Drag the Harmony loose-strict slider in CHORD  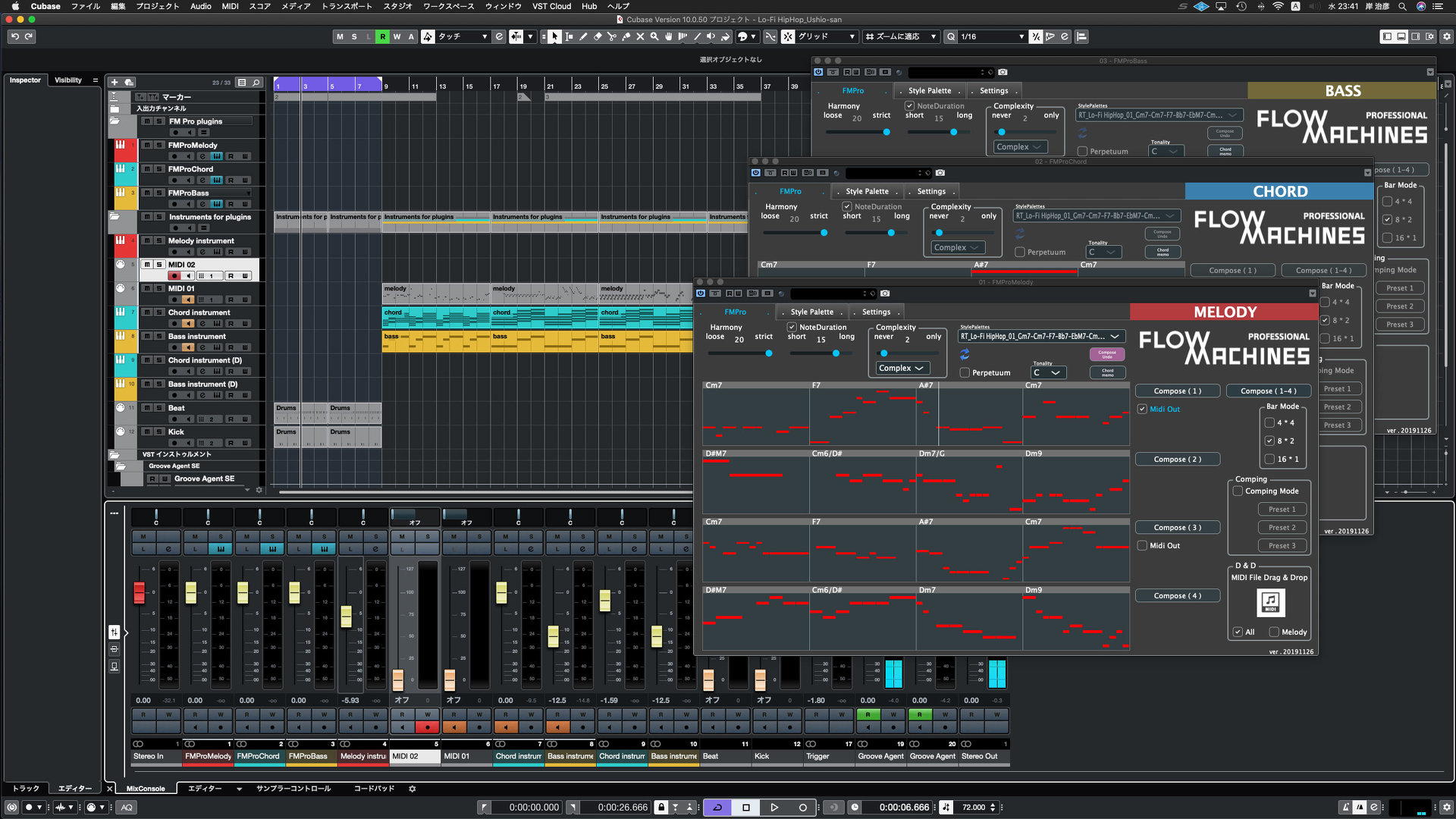(x=824, y=232)
